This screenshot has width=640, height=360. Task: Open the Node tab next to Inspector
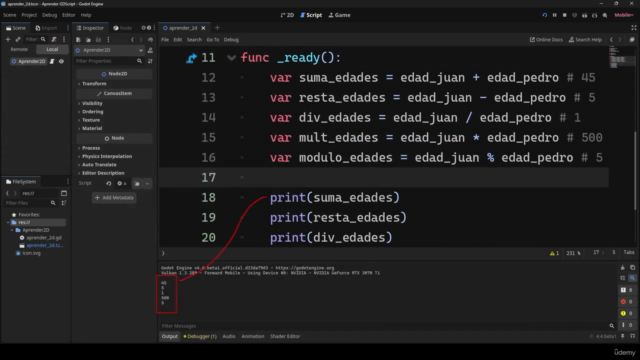123,28
